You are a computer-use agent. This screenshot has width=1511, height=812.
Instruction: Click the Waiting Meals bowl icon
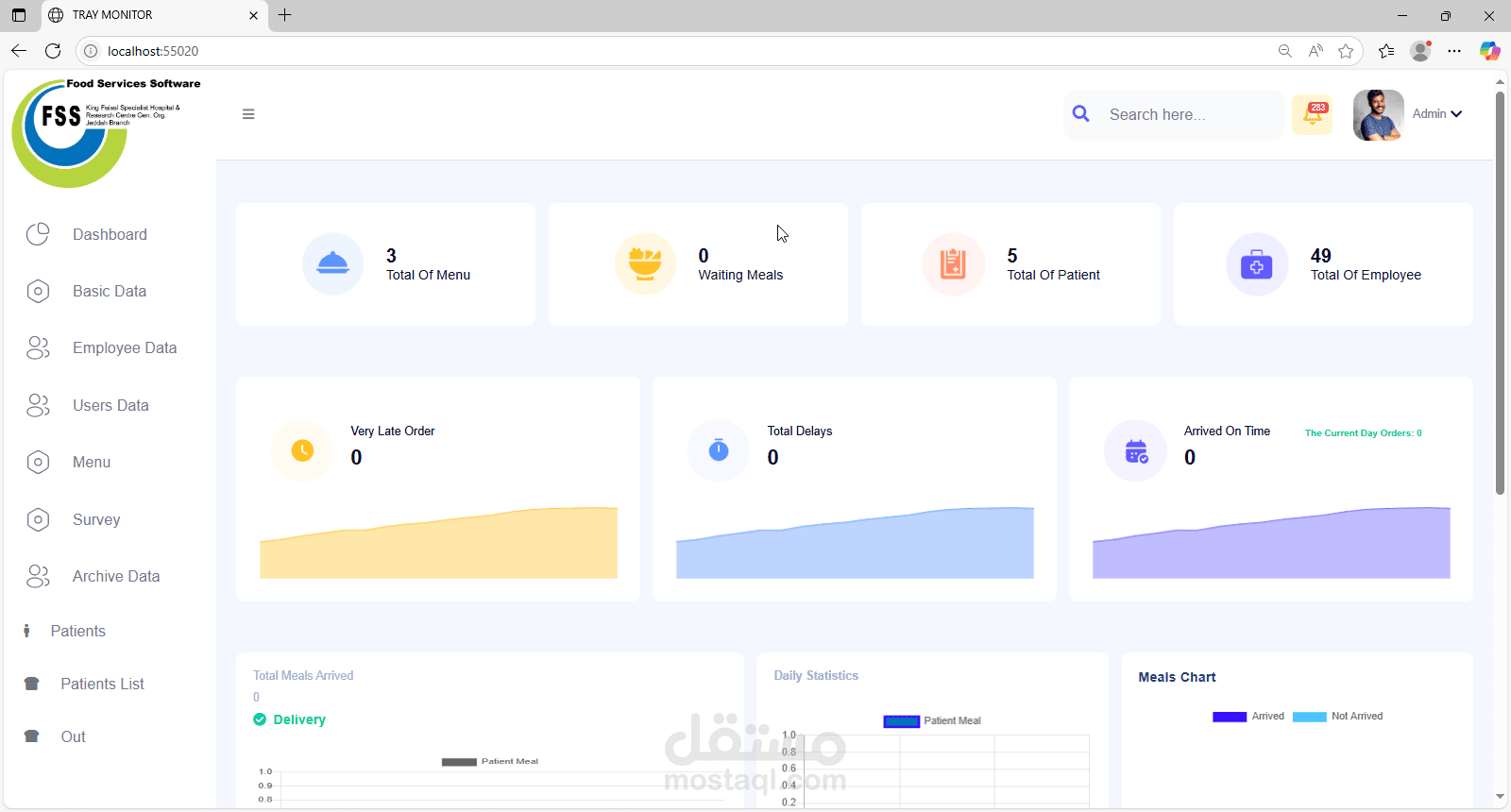(x=645, y=263)
